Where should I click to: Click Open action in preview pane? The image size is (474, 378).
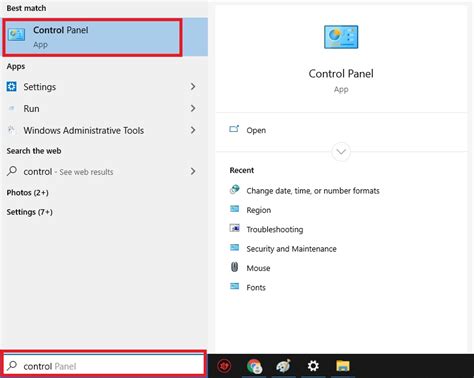coord(256,130)
